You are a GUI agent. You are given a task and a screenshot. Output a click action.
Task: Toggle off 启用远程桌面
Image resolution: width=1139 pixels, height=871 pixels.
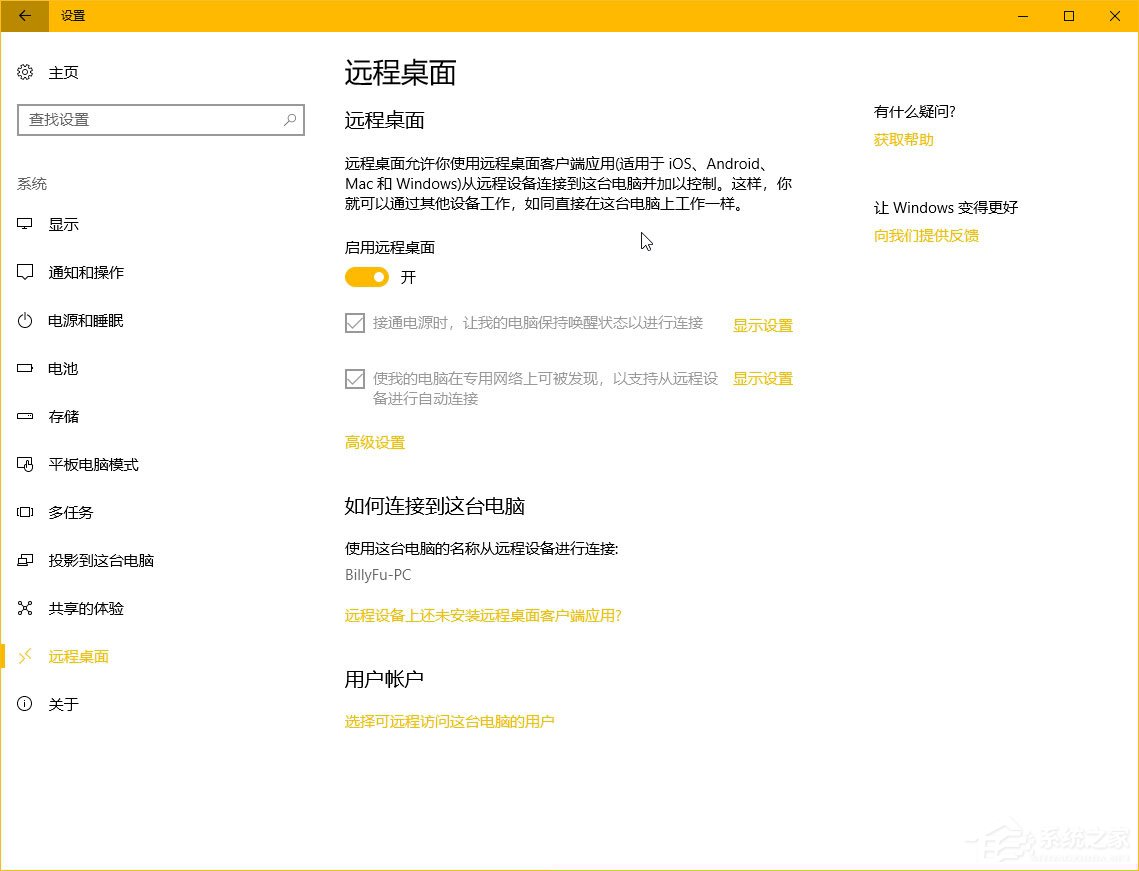click(366, 277)
